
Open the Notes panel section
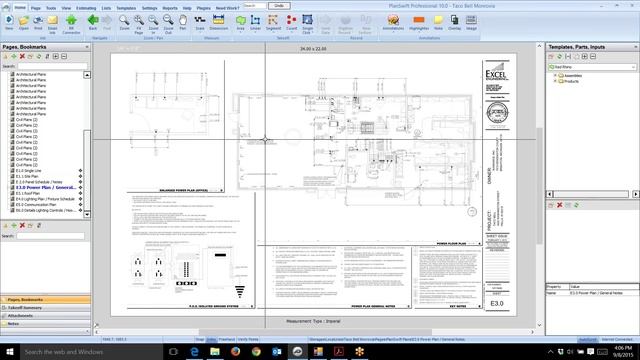(x=45, y=324)
